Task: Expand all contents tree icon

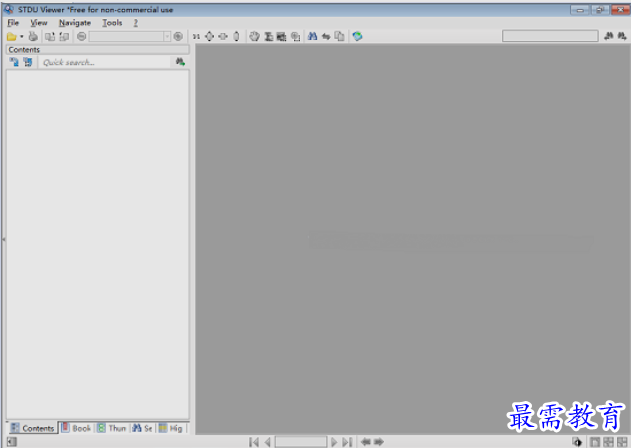Action: 14,62
